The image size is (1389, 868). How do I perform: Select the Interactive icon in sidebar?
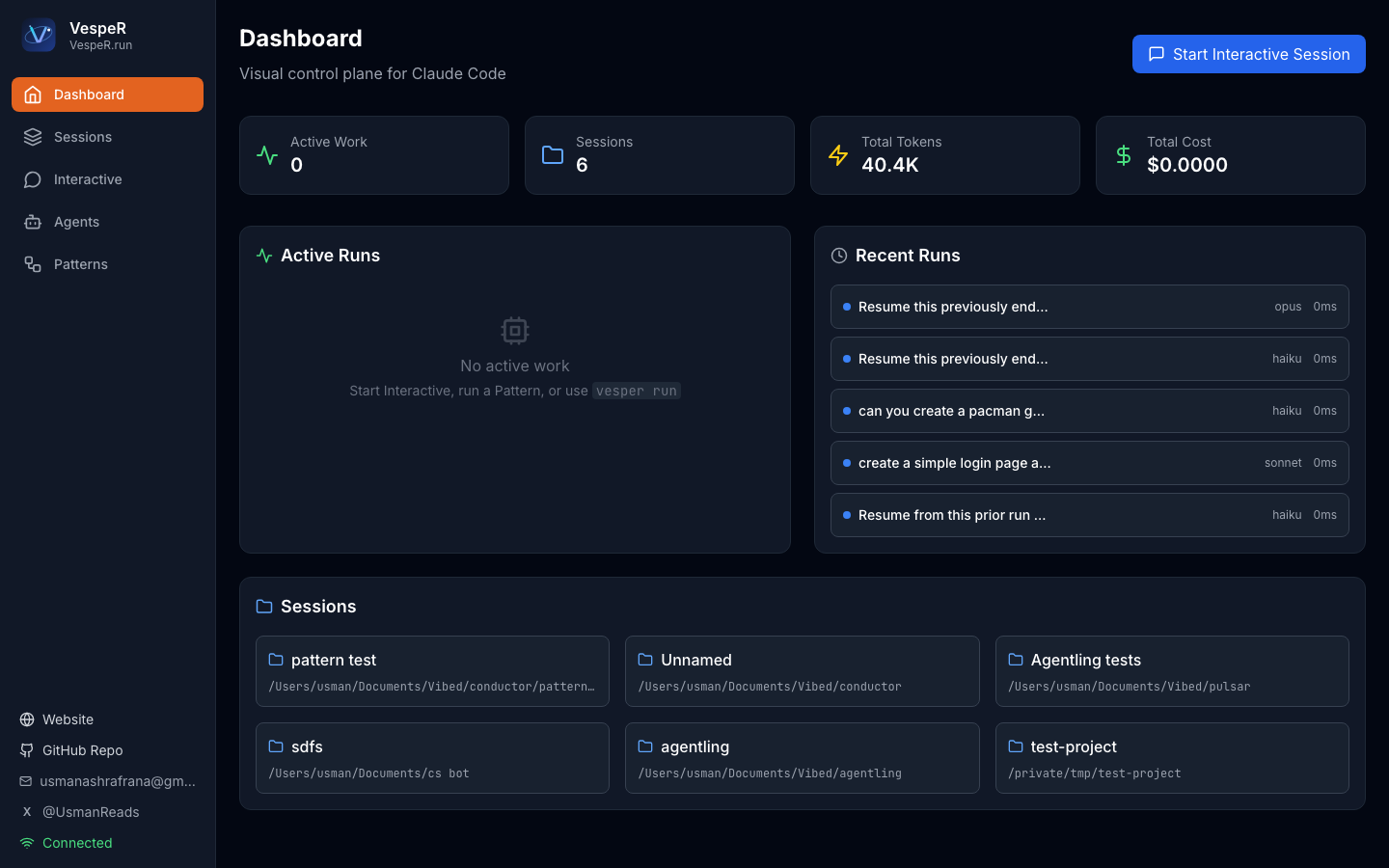pos(31,179)
